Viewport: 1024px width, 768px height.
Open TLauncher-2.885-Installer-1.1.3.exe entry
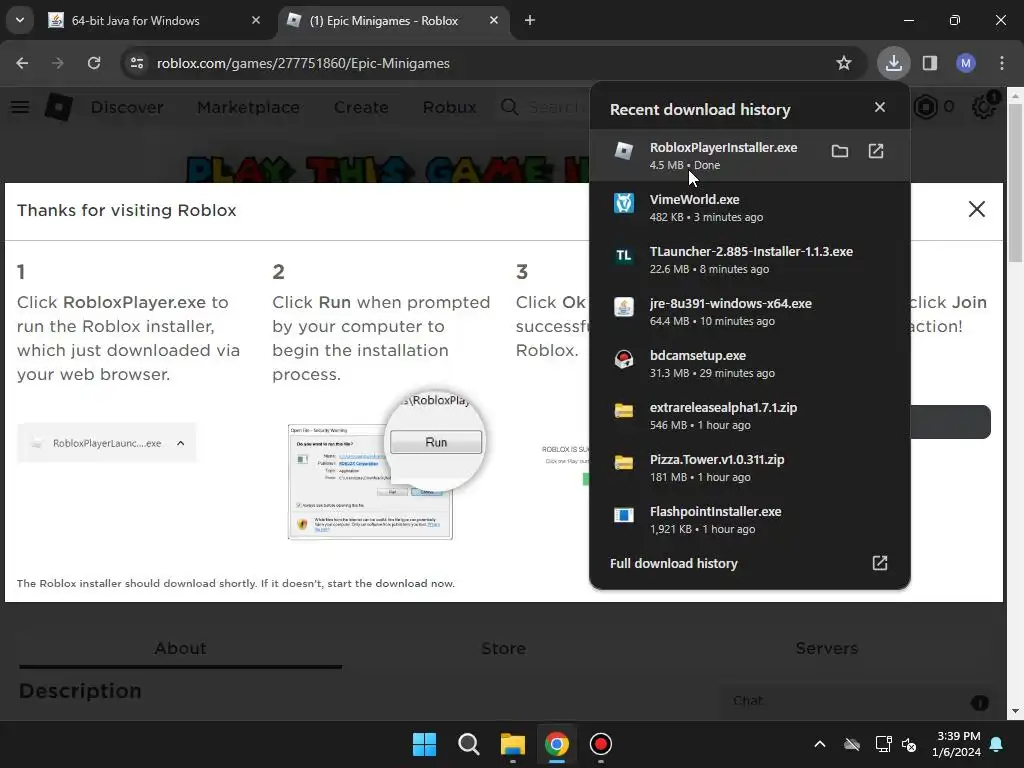[x=750, y=259]
